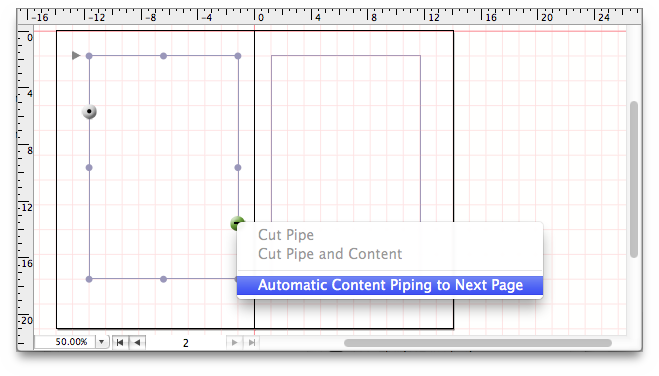
Task: Click the horizontal scrollbar thumb
Action: point(477,343)
